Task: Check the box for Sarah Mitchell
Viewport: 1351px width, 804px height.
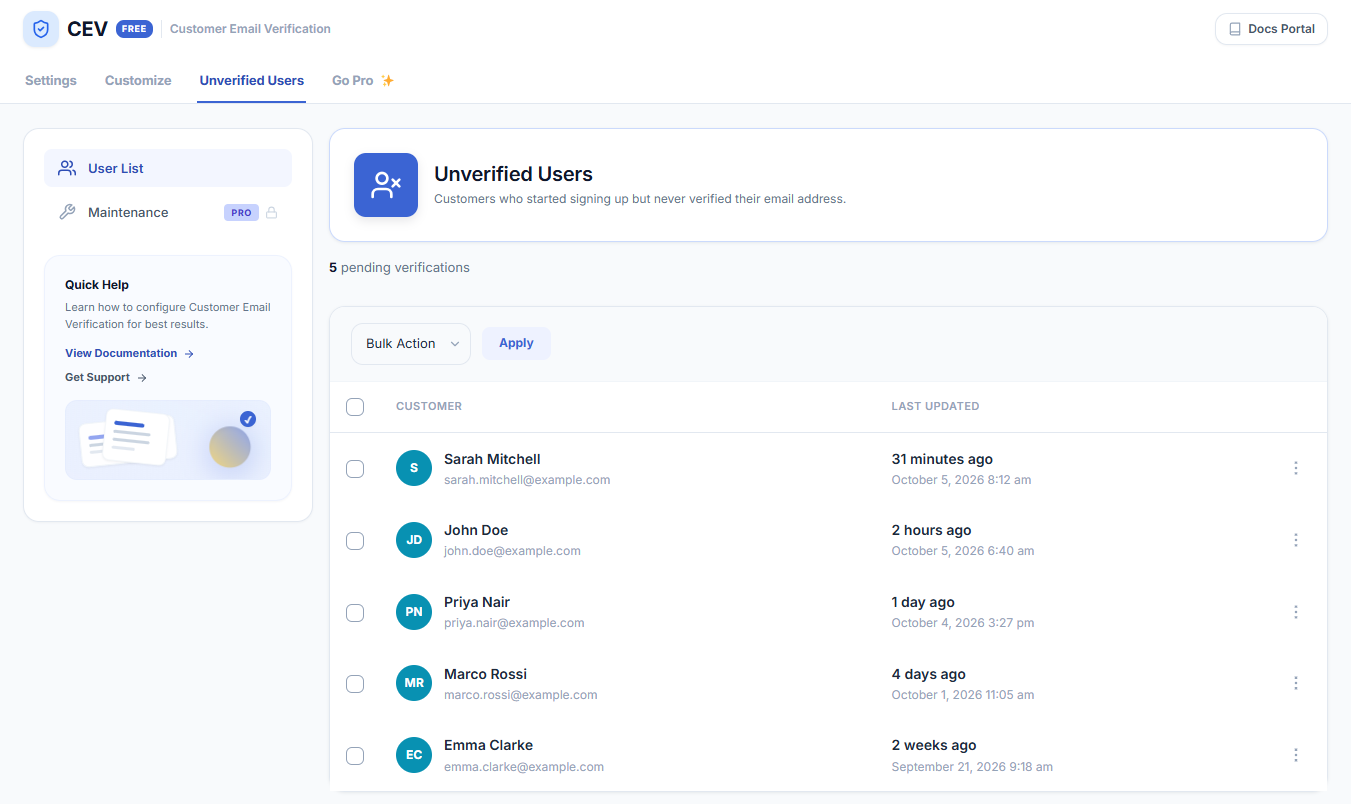Action: 355,469
